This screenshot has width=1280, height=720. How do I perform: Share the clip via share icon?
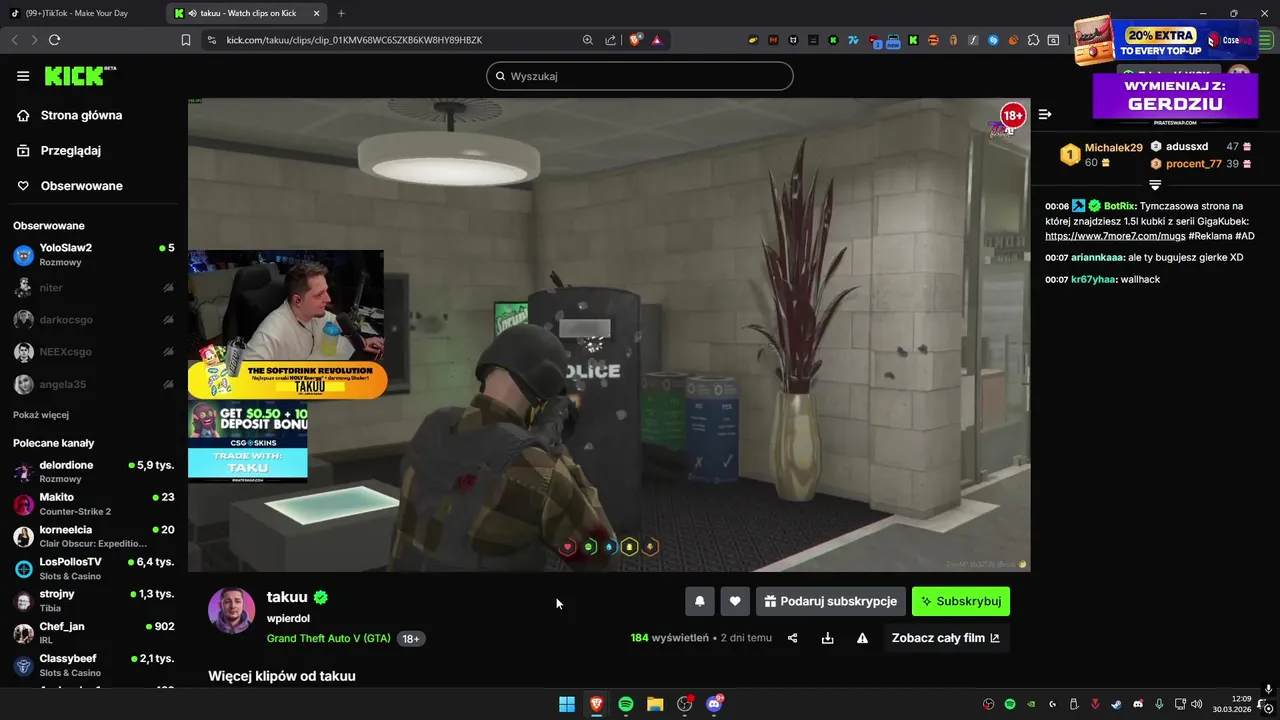[x=793, y=638]
